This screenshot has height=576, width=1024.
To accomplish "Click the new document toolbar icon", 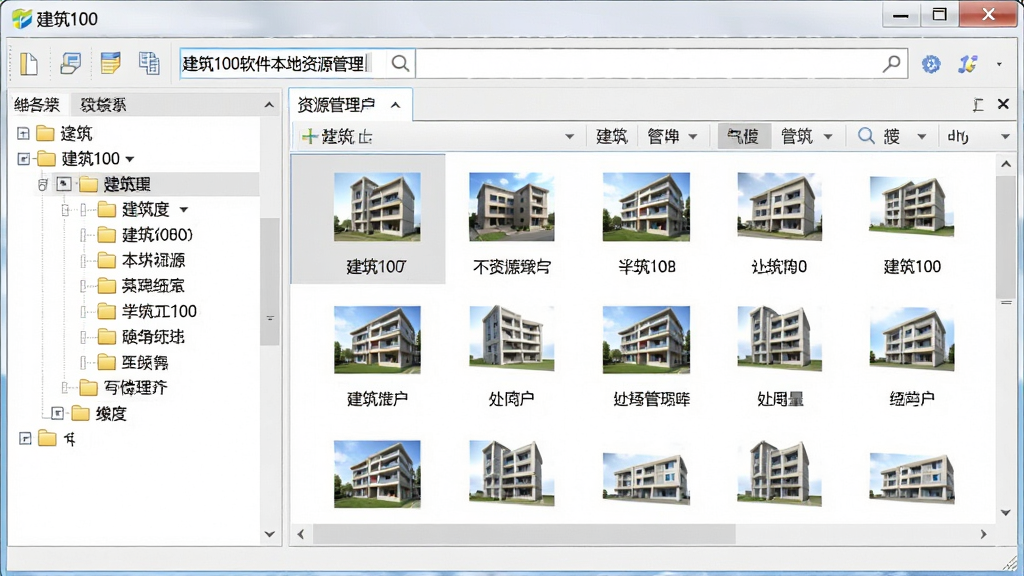I will click(29, 64).
